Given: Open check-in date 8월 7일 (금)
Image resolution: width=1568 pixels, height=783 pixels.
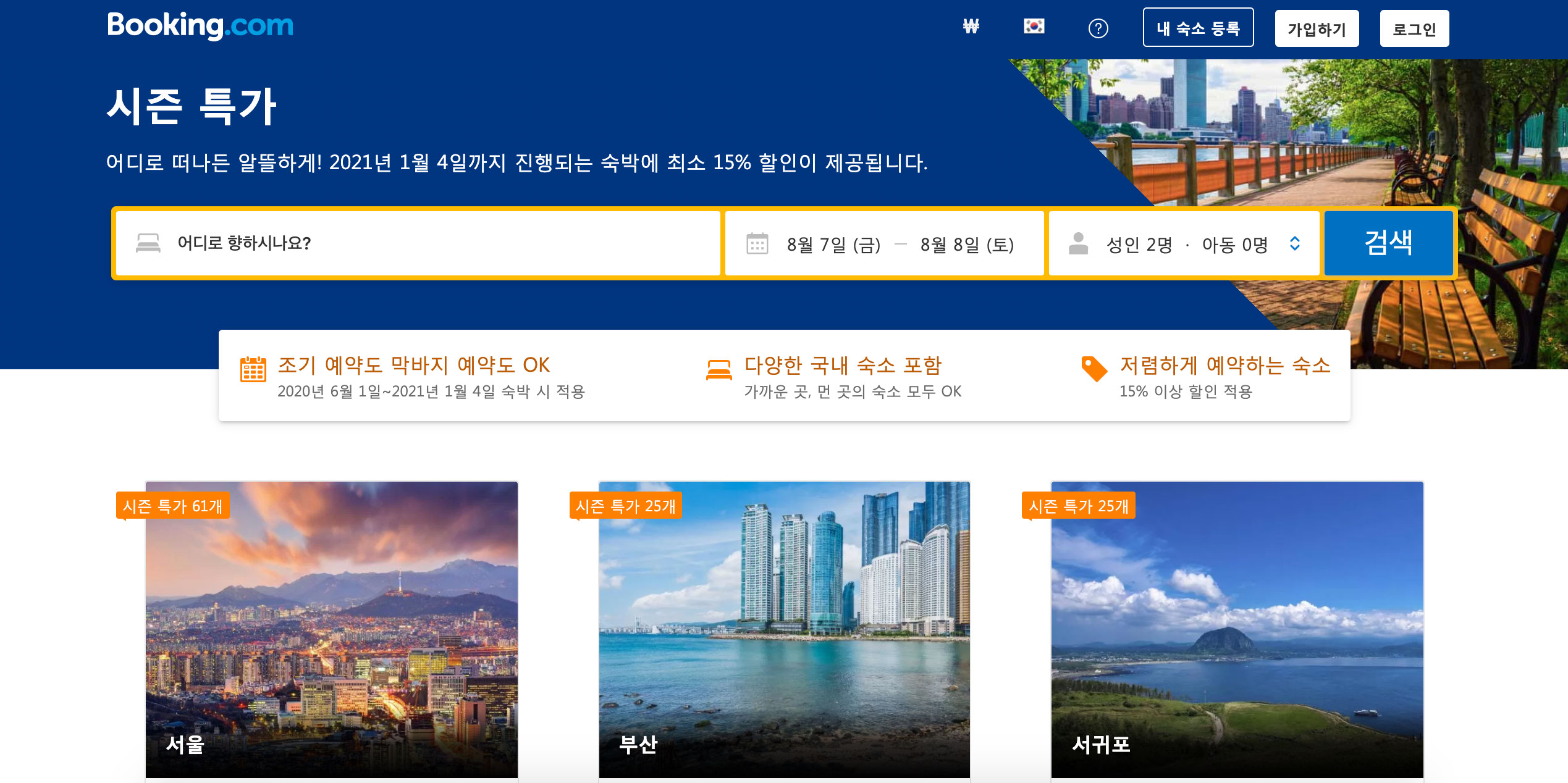Looking at the screenshot, I should [833, 245].
